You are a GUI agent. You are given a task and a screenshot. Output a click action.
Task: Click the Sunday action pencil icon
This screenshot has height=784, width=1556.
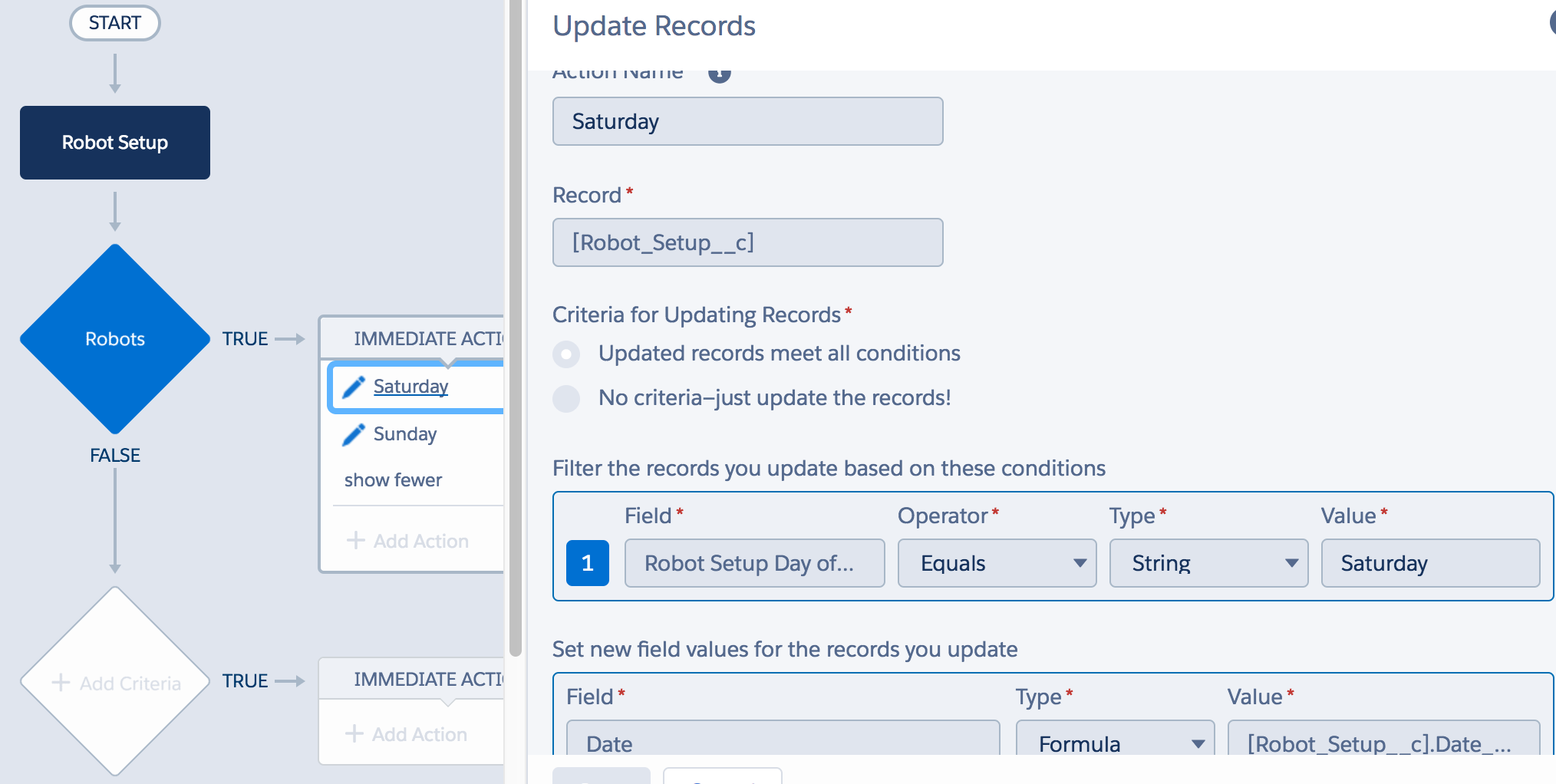tap(353, 434)
